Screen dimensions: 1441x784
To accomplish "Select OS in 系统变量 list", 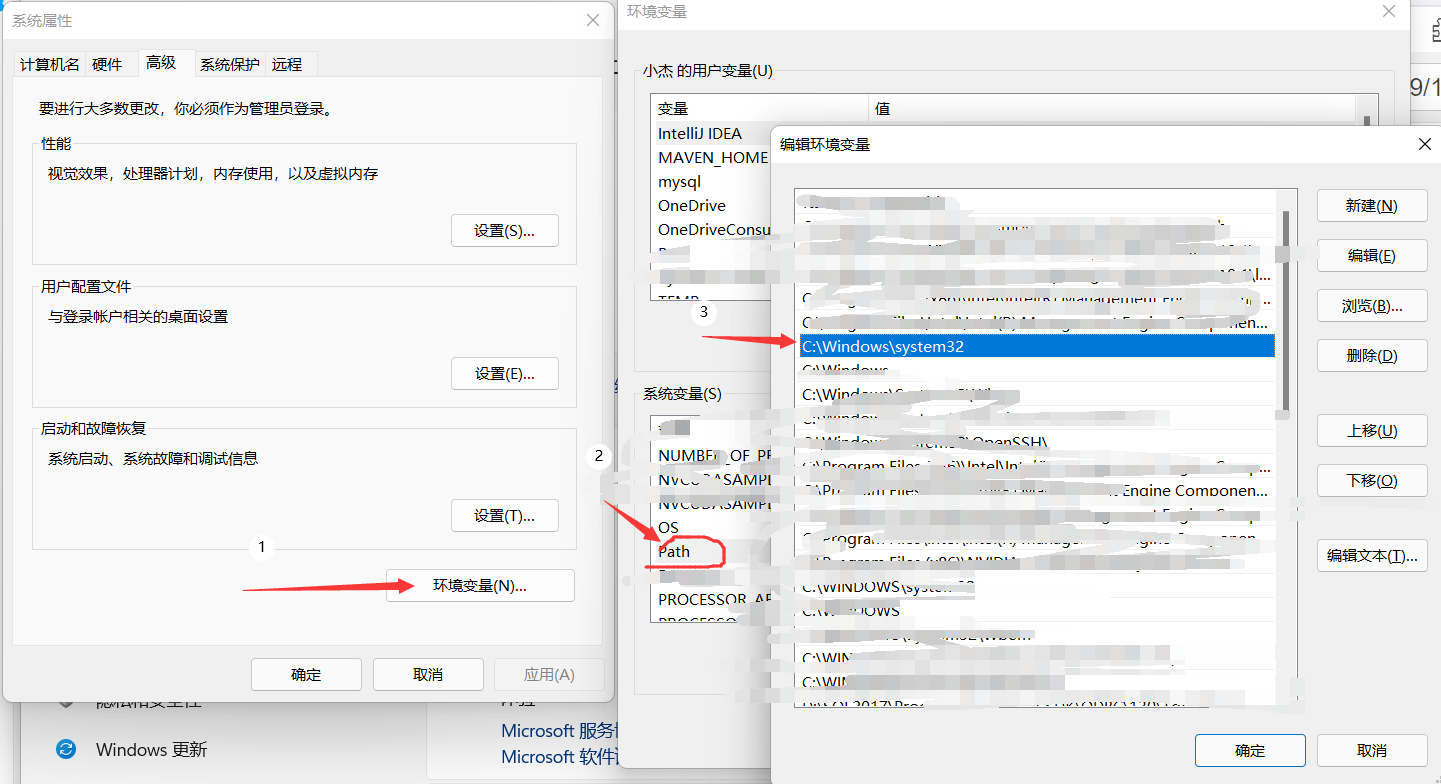I will (668, 527).
